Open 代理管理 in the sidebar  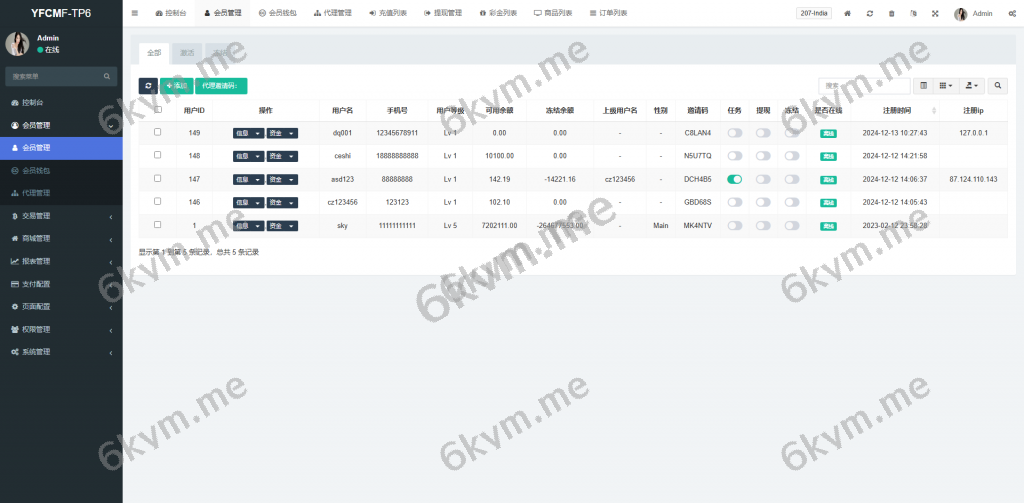pos(61,193)
